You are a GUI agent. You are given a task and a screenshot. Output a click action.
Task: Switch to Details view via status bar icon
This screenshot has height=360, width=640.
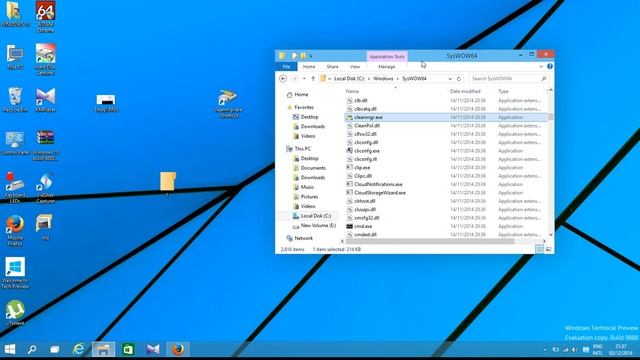click(540, 249)
